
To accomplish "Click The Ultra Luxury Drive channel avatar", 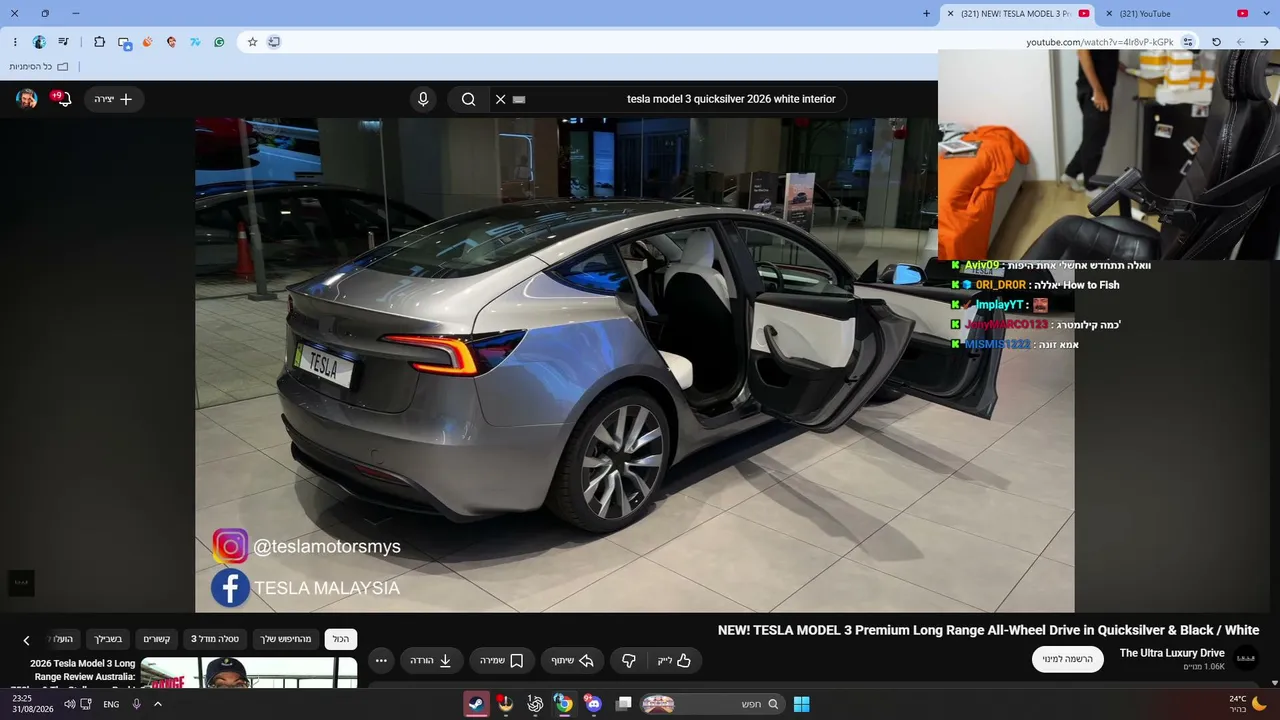I will [x=1246, y=659].
